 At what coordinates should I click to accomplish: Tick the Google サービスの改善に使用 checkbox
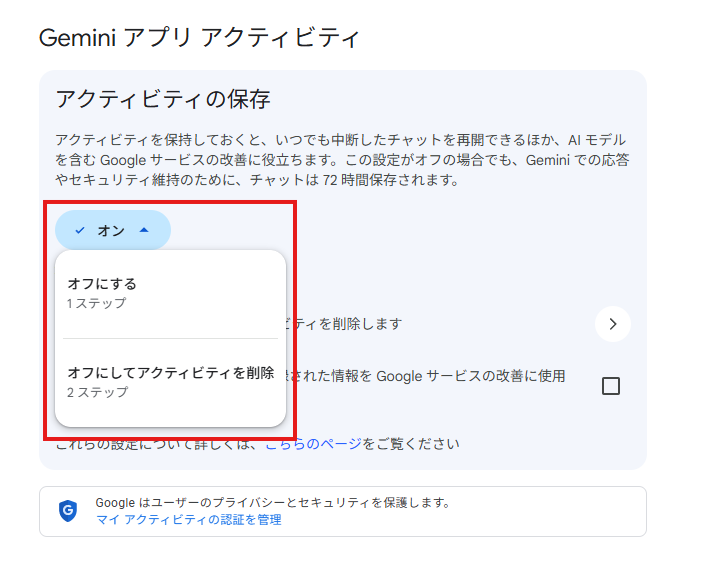click(611, 386)
